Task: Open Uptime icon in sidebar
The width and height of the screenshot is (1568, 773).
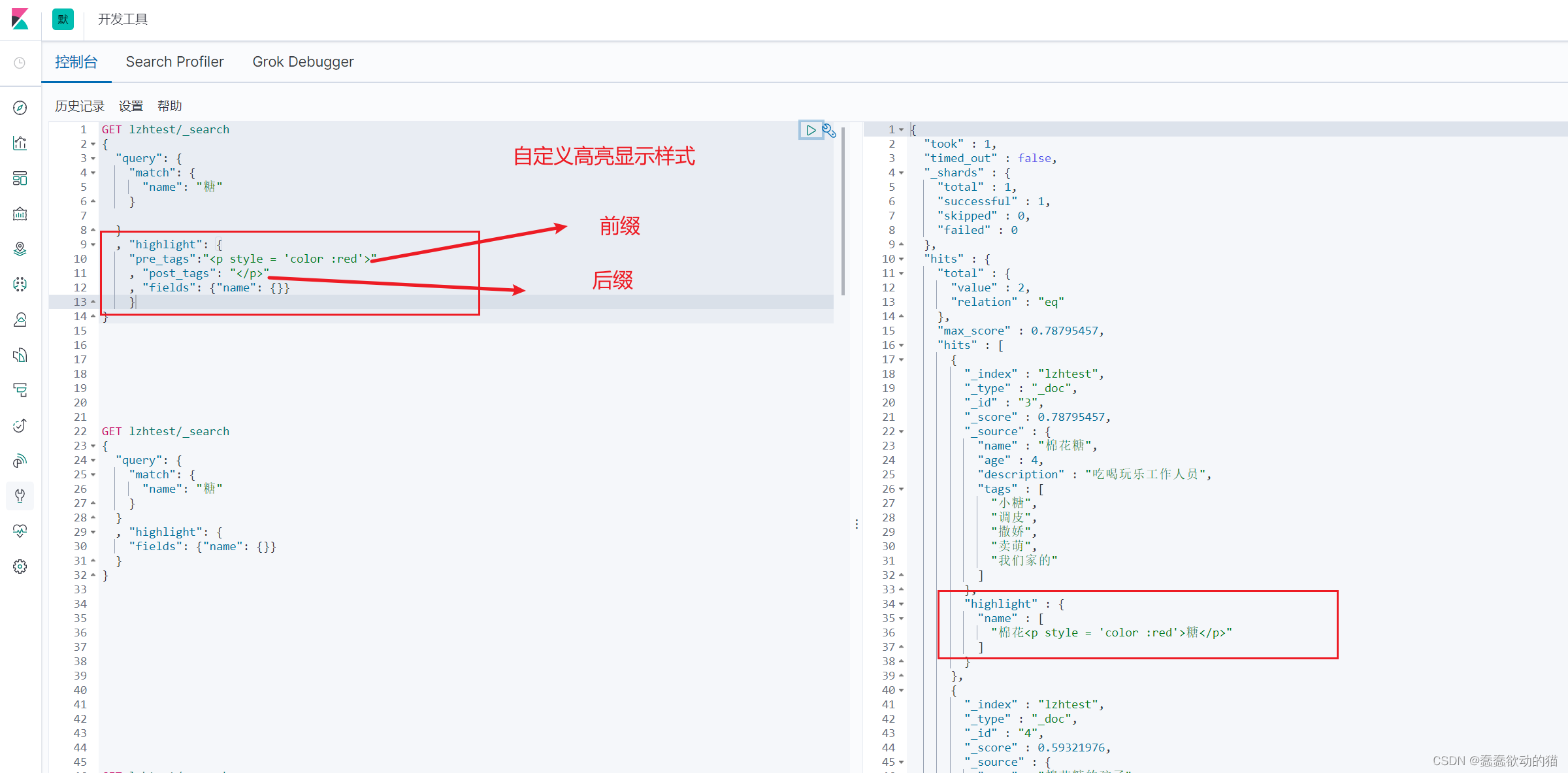Action: [x=20, y=425]
